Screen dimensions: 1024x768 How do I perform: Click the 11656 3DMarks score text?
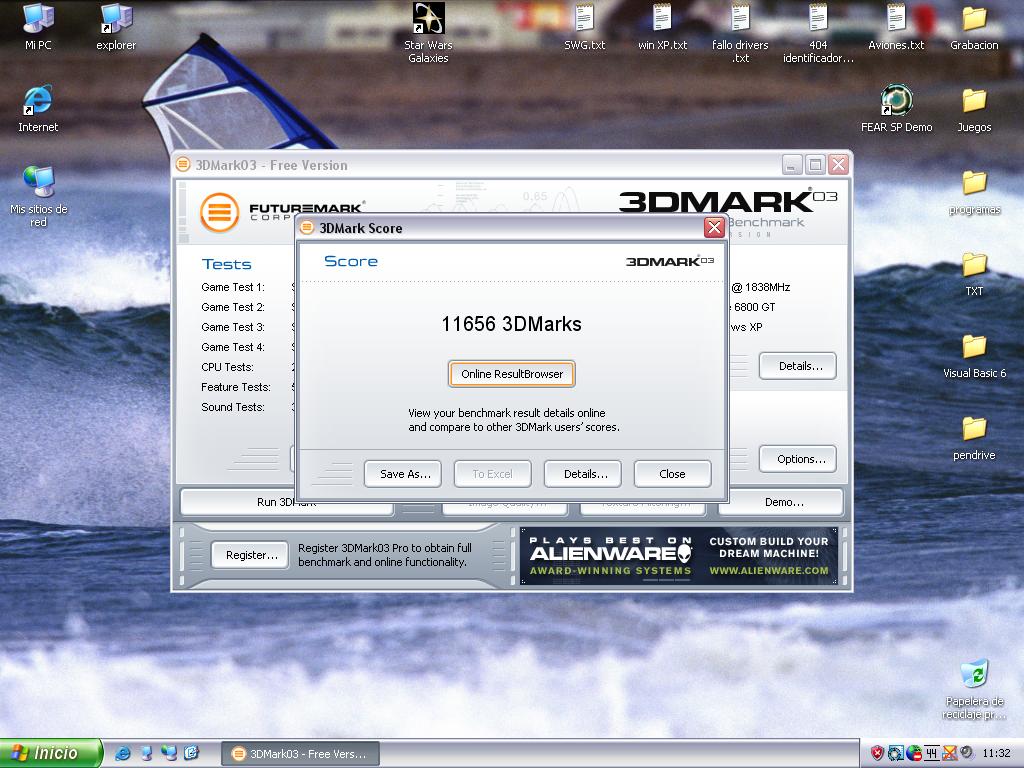511,324
